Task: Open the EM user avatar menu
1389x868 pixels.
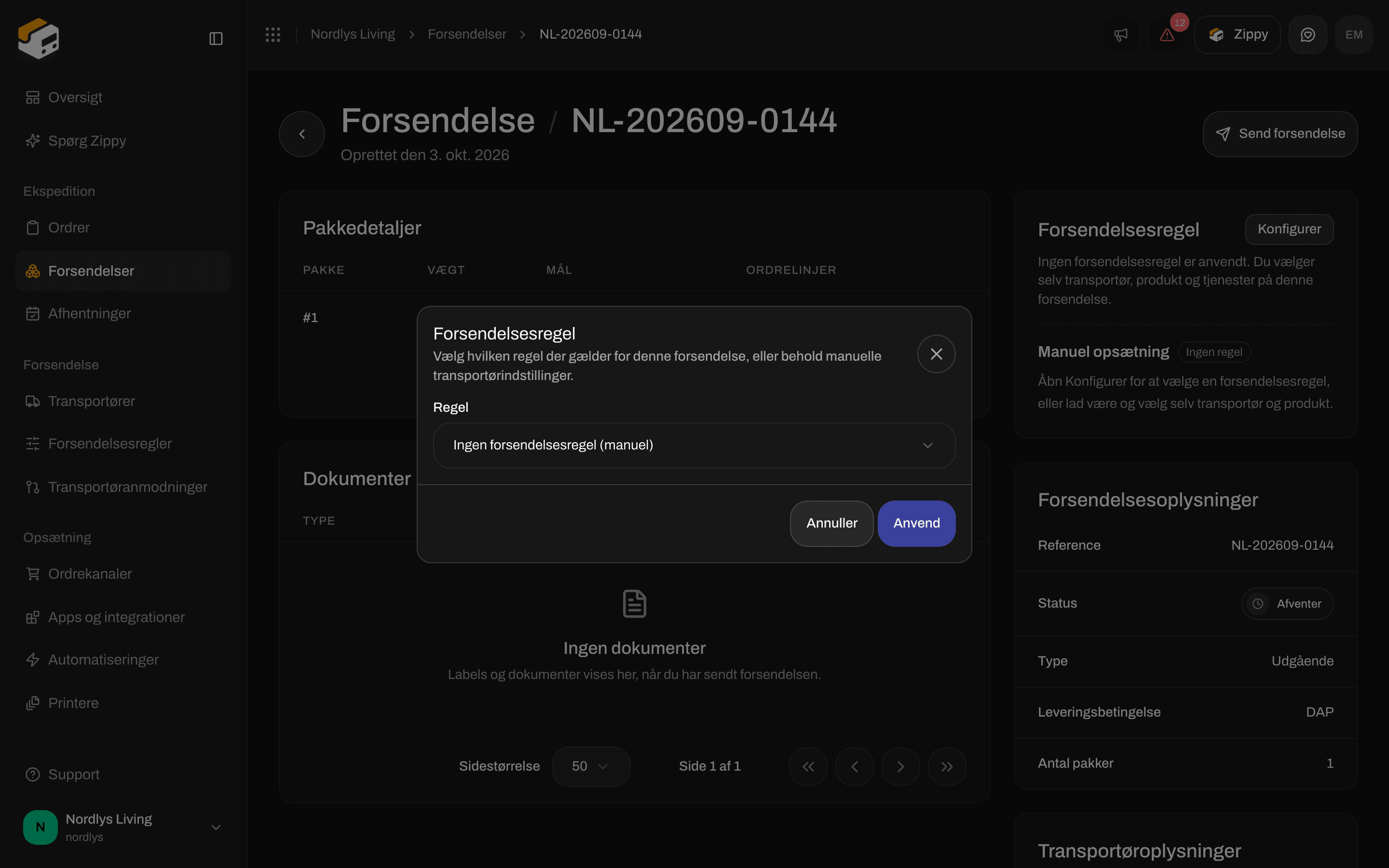Action: tap(1353, 34)
